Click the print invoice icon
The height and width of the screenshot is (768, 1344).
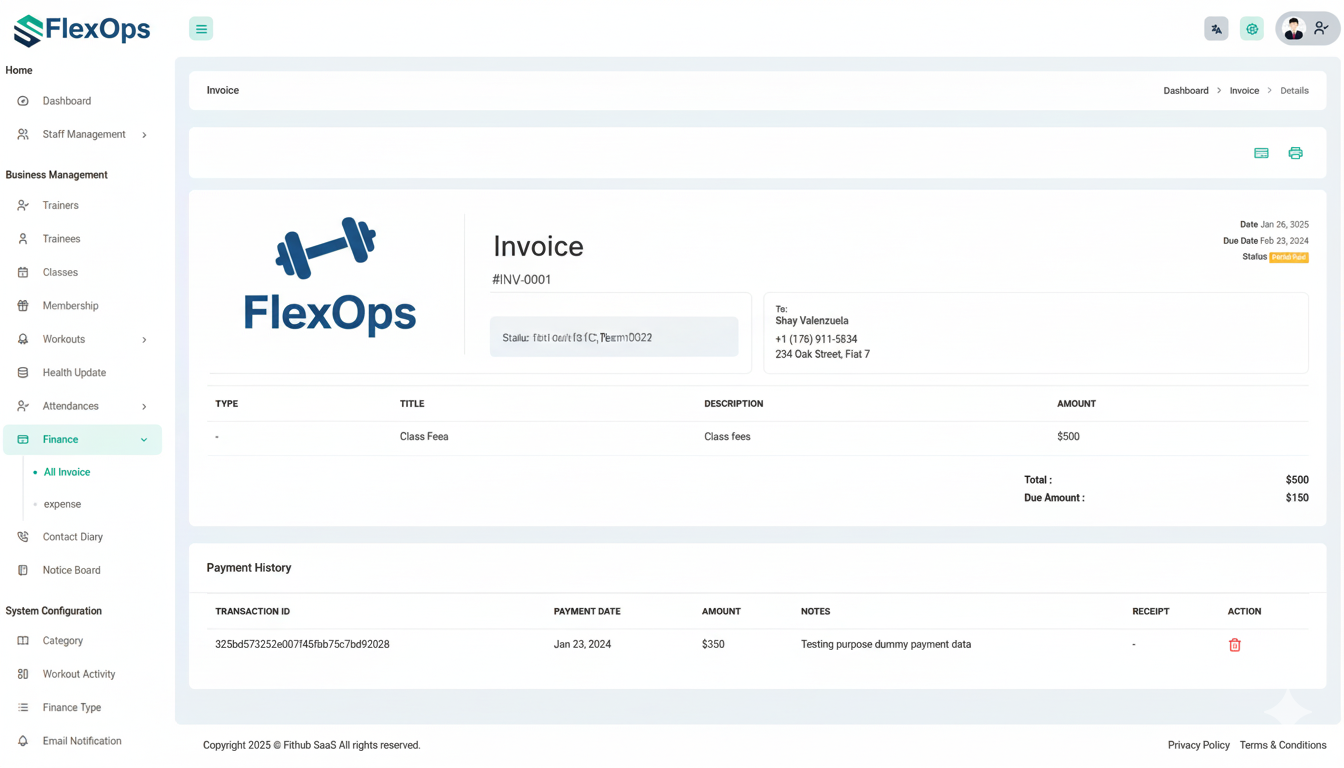point(1295,153)
